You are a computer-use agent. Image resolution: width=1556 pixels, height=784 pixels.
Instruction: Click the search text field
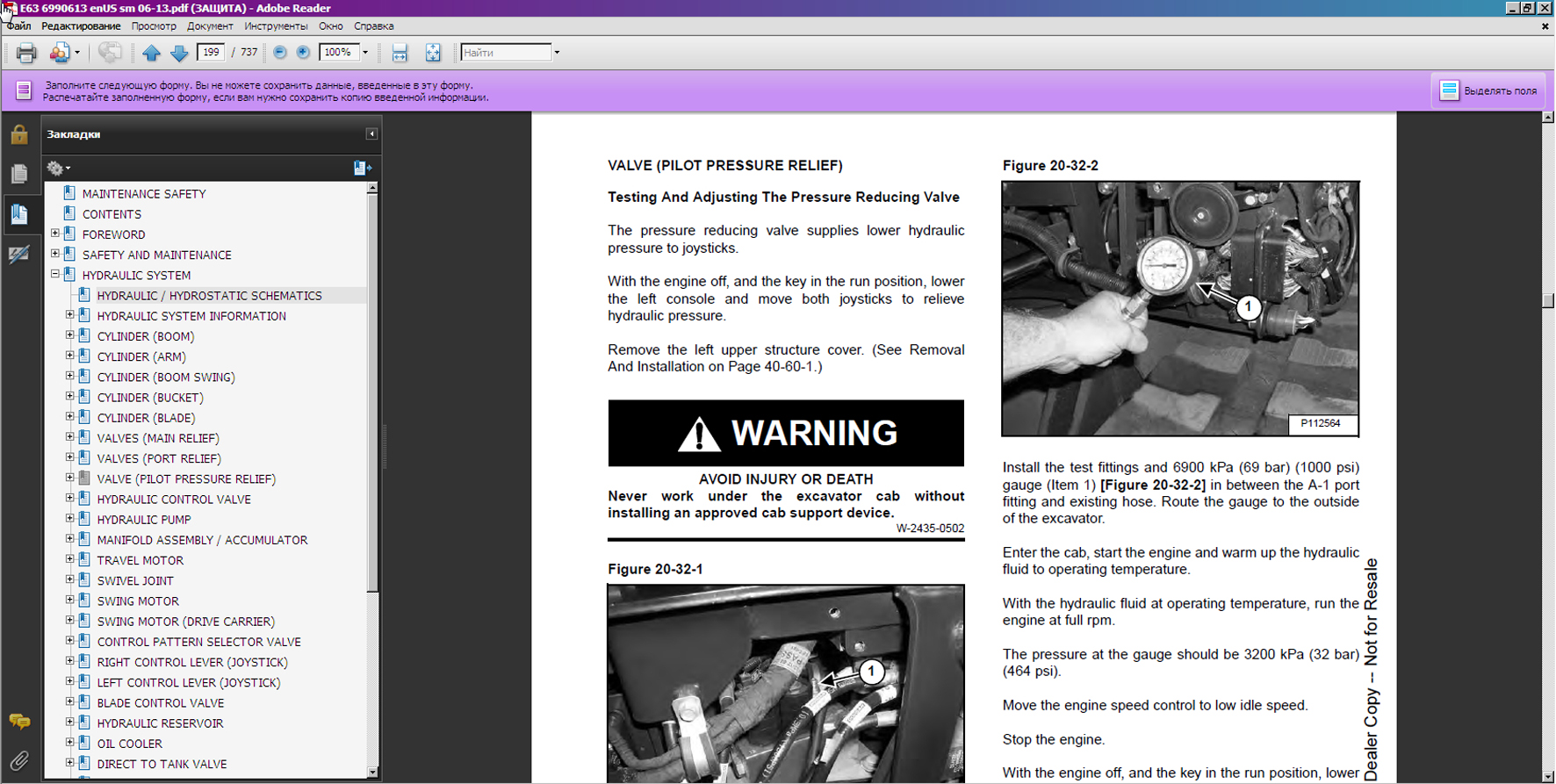coord(505,53)
